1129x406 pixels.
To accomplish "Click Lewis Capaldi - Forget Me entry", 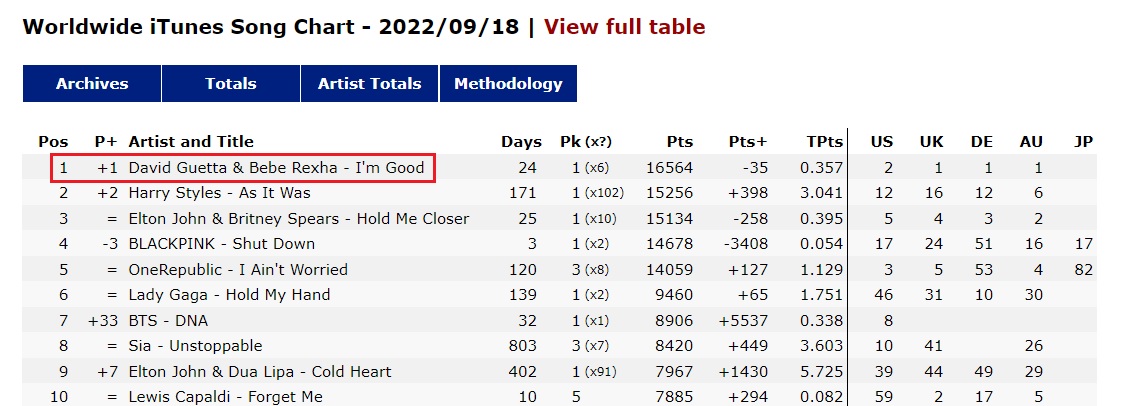I will click(x=225, y=397).
